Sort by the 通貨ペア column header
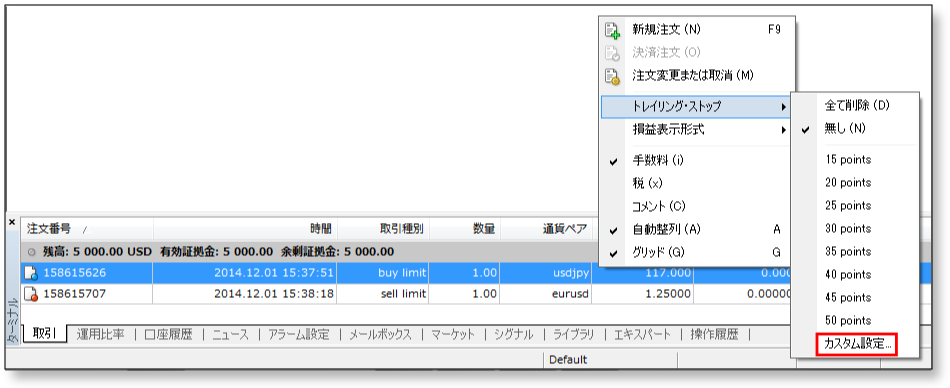The height and width of the screenshot is (388, 950). click(x=546, y=229)
